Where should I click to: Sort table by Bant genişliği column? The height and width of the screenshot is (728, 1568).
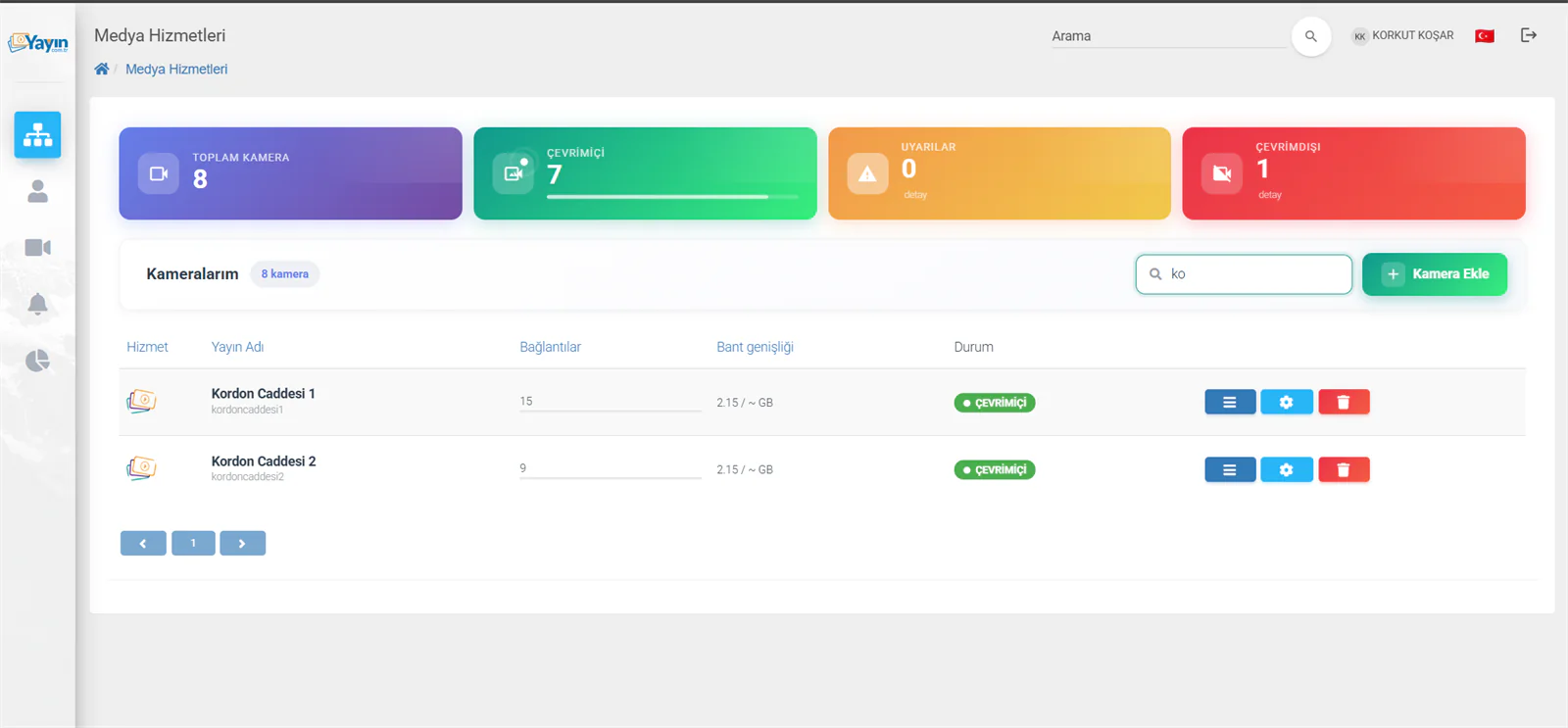click(x=755, y=347)
